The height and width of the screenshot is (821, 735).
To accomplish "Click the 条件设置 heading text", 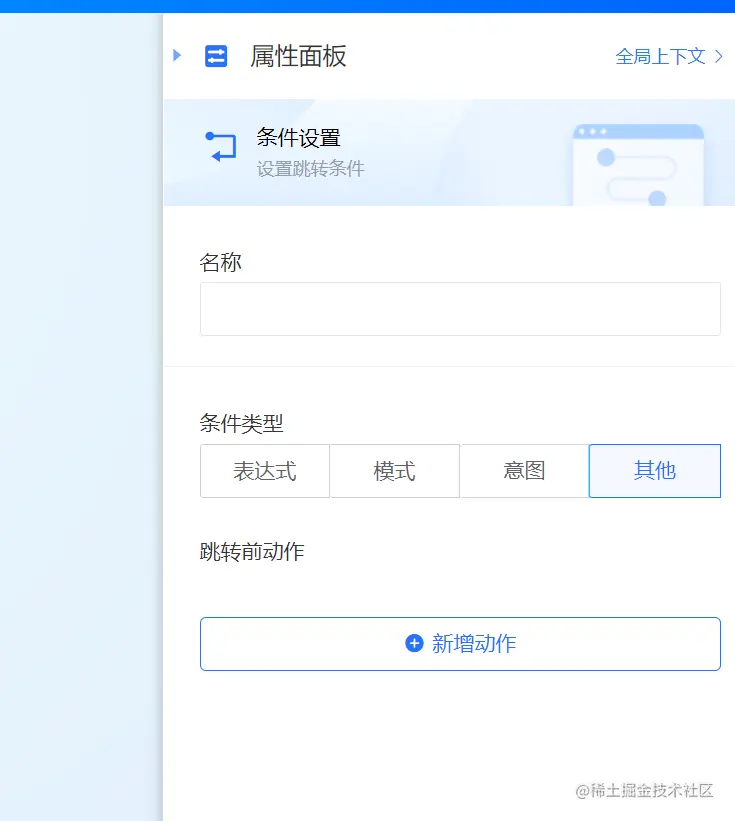I will 298,138.
